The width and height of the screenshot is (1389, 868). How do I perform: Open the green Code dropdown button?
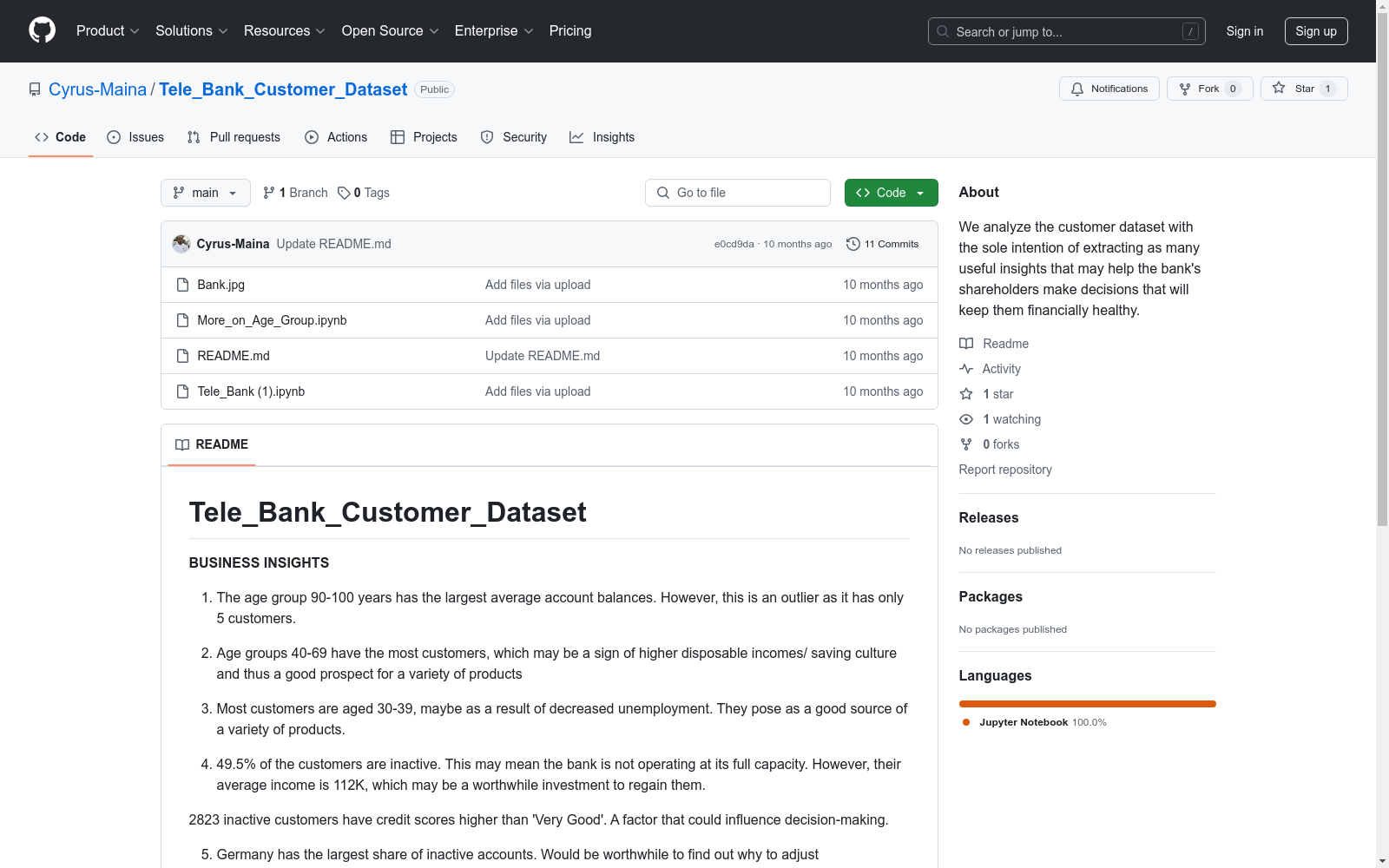click(x=892, y=193)
